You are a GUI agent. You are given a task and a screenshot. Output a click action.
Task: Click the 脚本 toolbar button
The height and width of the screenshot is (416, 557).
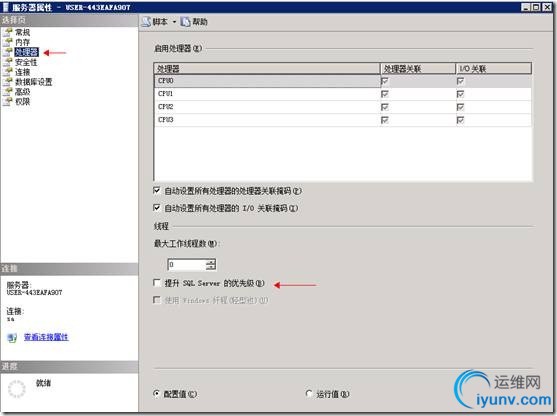[155, 22]
